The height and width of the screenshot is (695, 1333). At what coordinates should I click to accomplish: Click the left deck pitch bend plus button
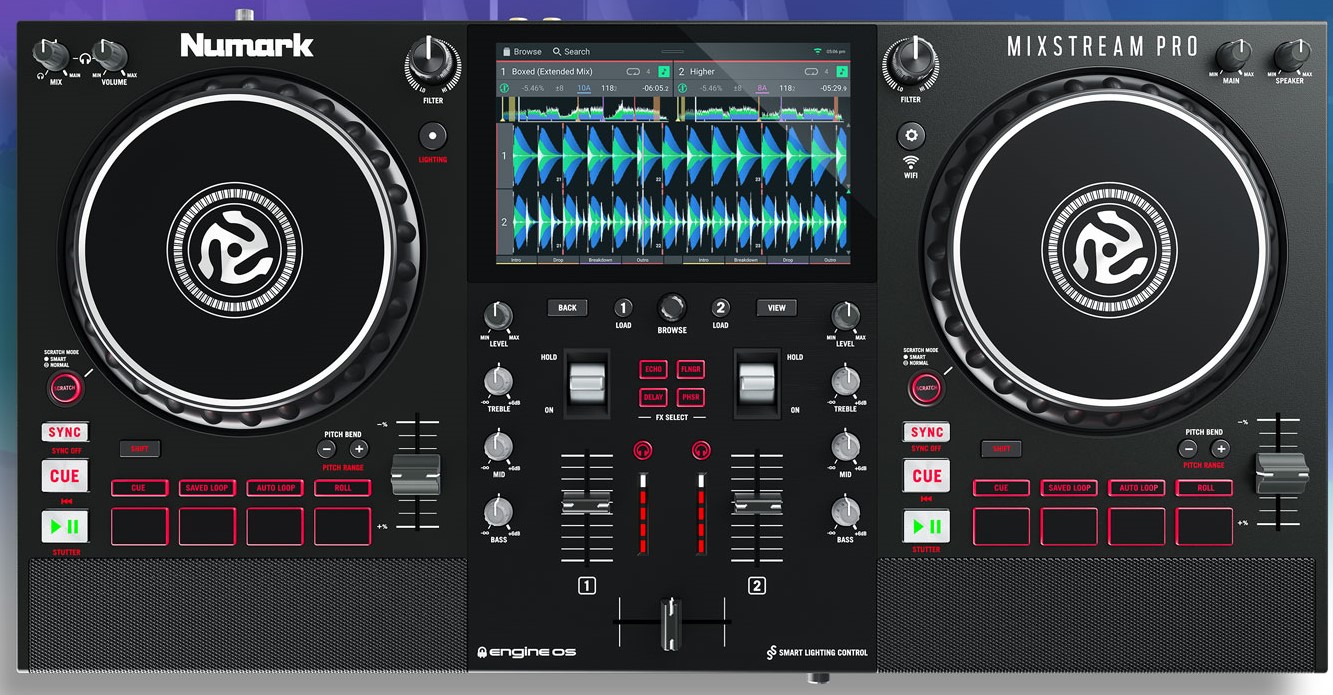click(359, 449)
